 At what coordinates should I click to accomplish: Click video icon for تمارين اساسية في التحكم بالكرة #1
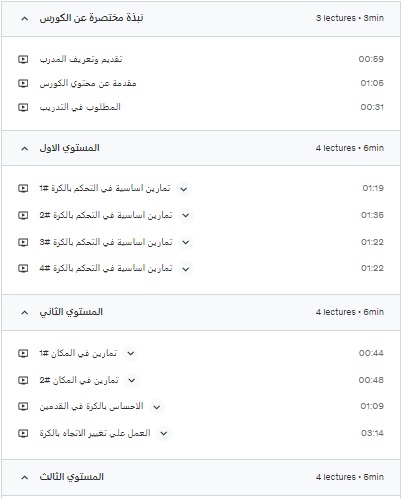pos(23,188)
